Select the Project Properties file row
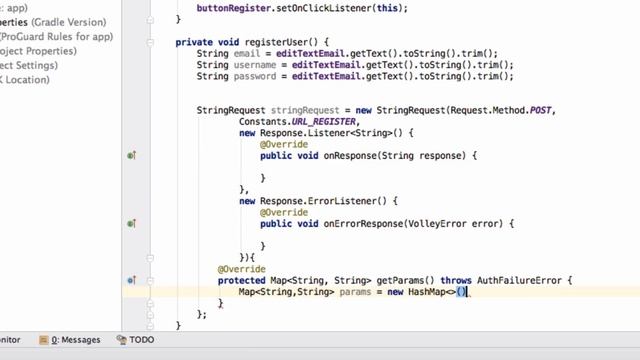The height and width of the screenshot is (360, 640). click(38, 51)
